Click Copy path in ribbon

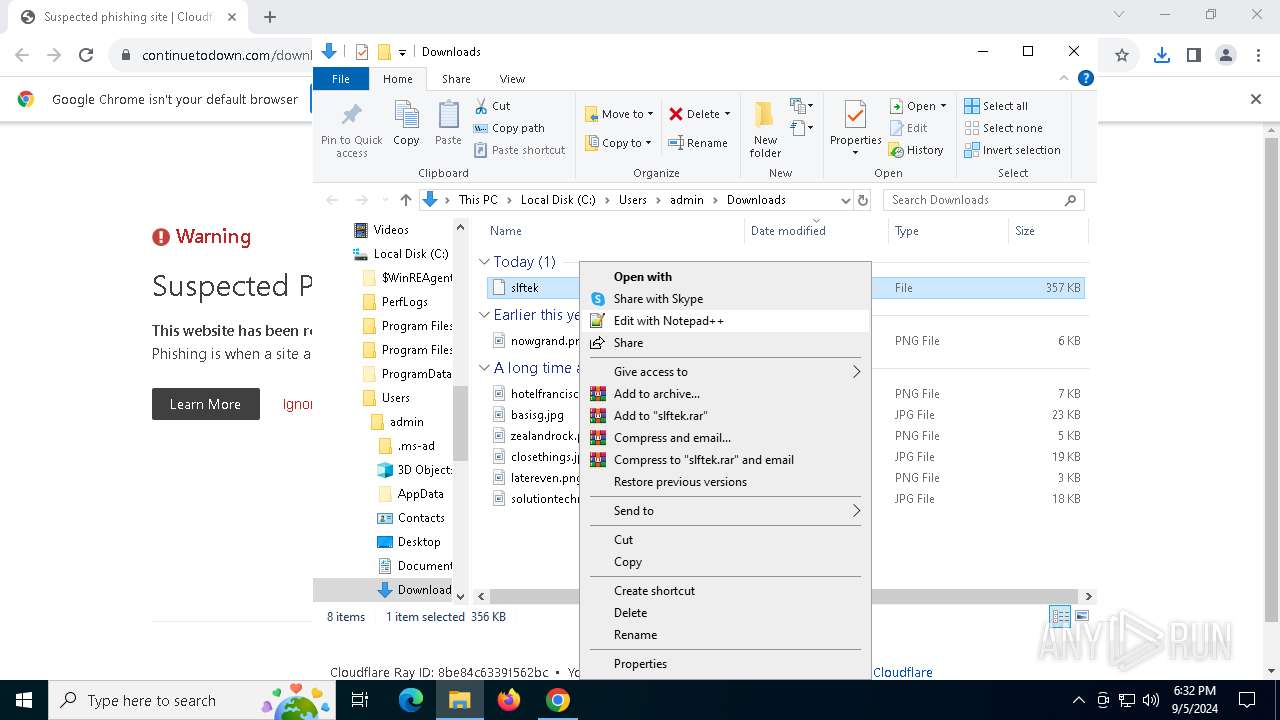point(509,128)
